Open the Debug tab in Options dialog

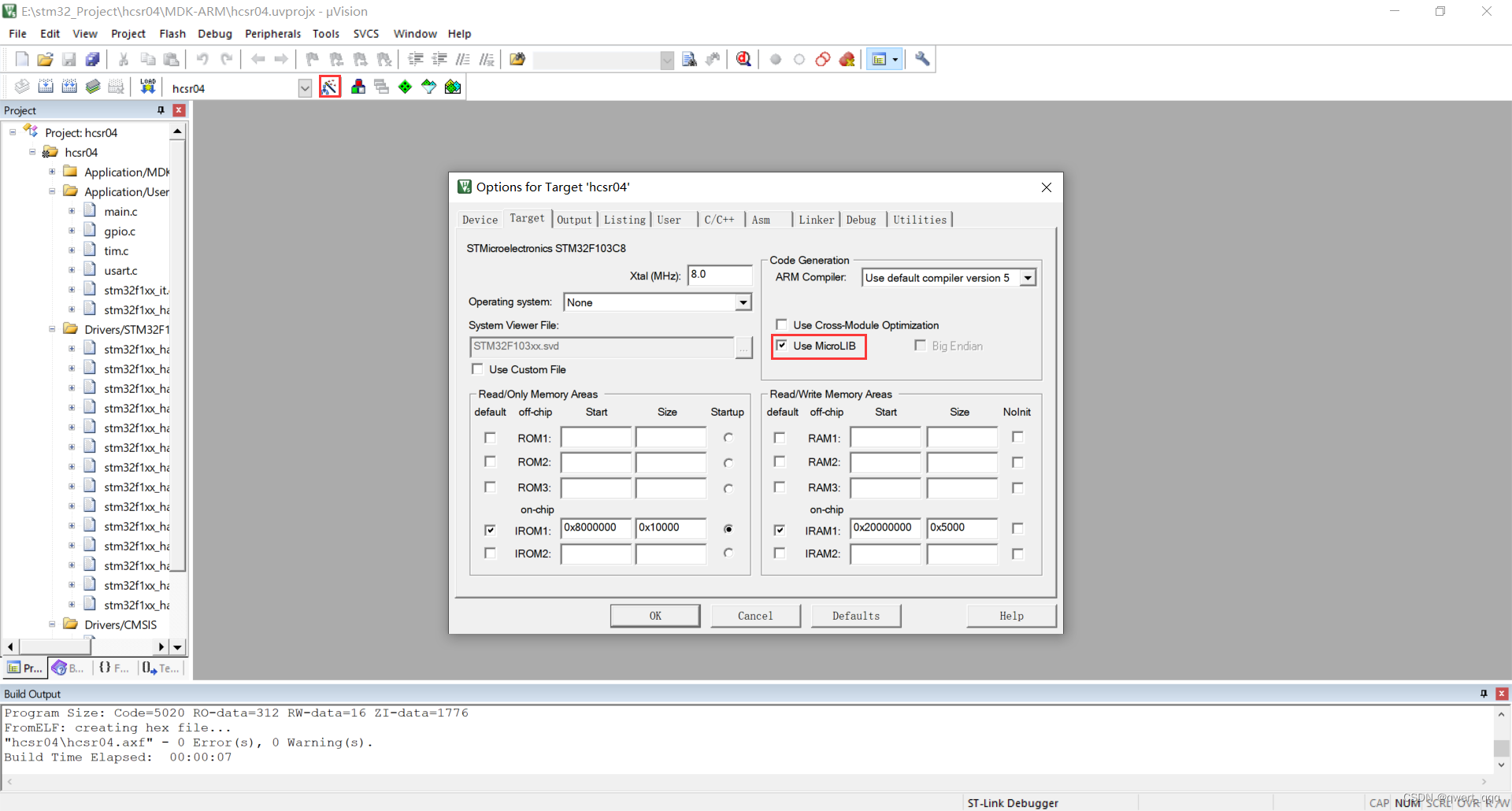861,220
